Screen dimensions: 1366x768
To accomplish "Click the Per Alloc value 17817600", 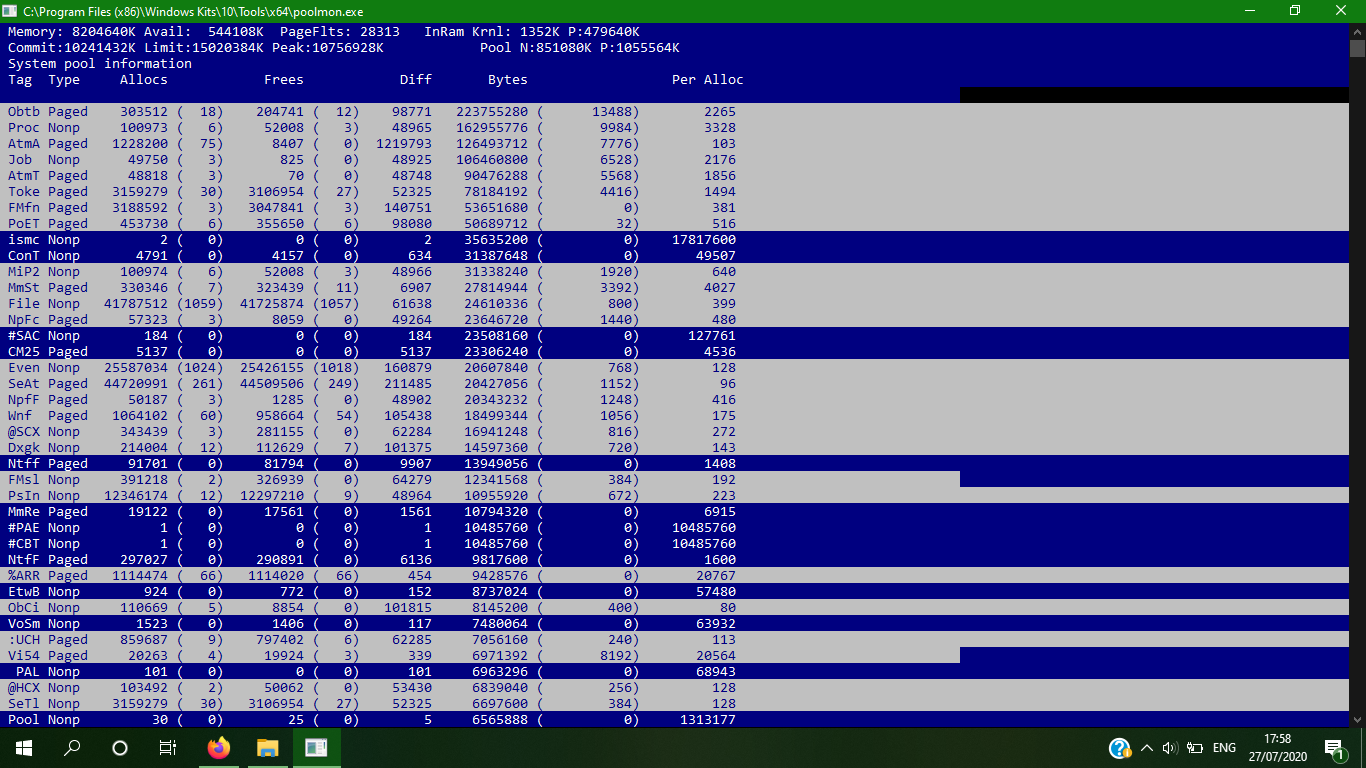I will click(x=704, y=240).
